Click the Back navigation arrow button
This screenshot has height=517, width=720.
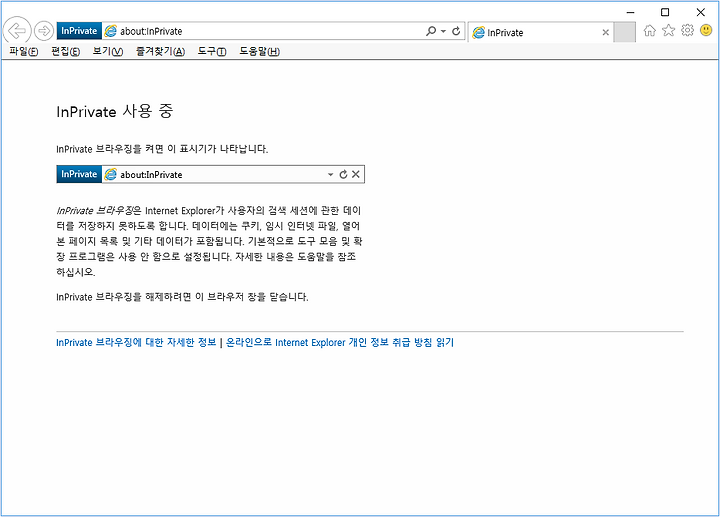point(17,31)
